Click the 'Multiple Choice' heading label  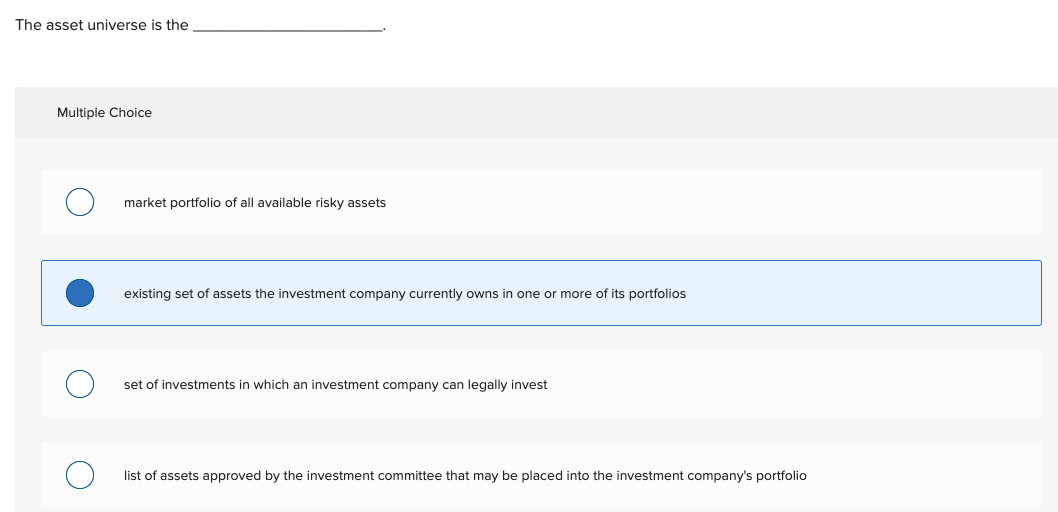(104, 113)
